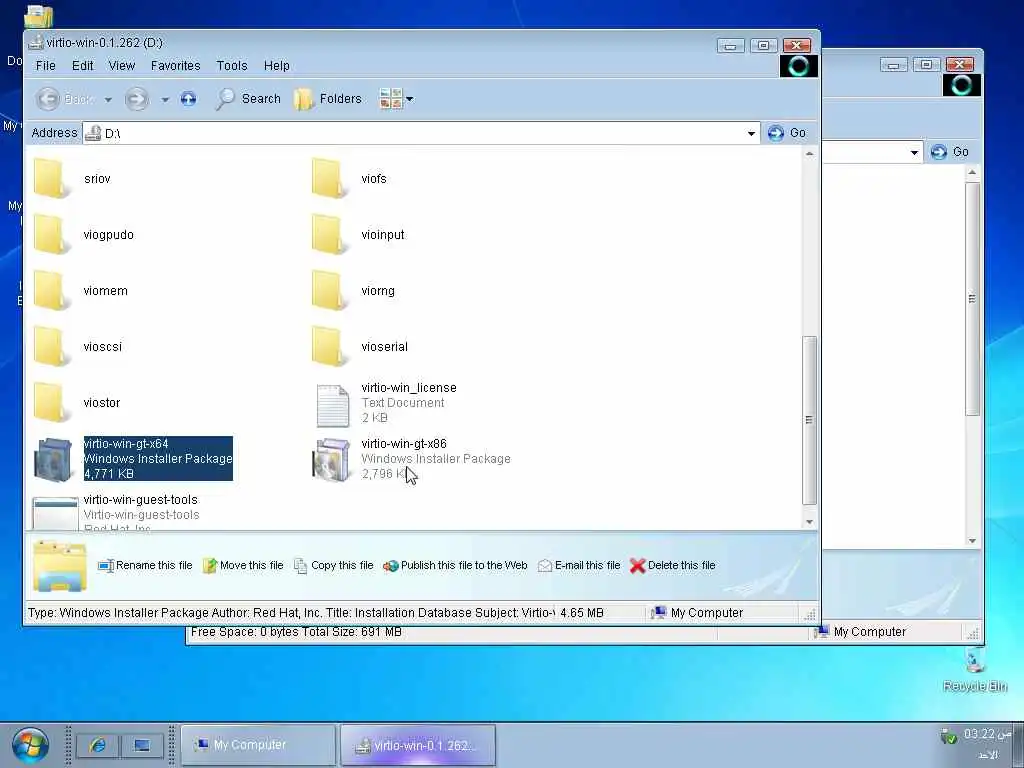The image size is (1024, 768).
Task: Select the vioserial folder name
Action: click(385, 347)
